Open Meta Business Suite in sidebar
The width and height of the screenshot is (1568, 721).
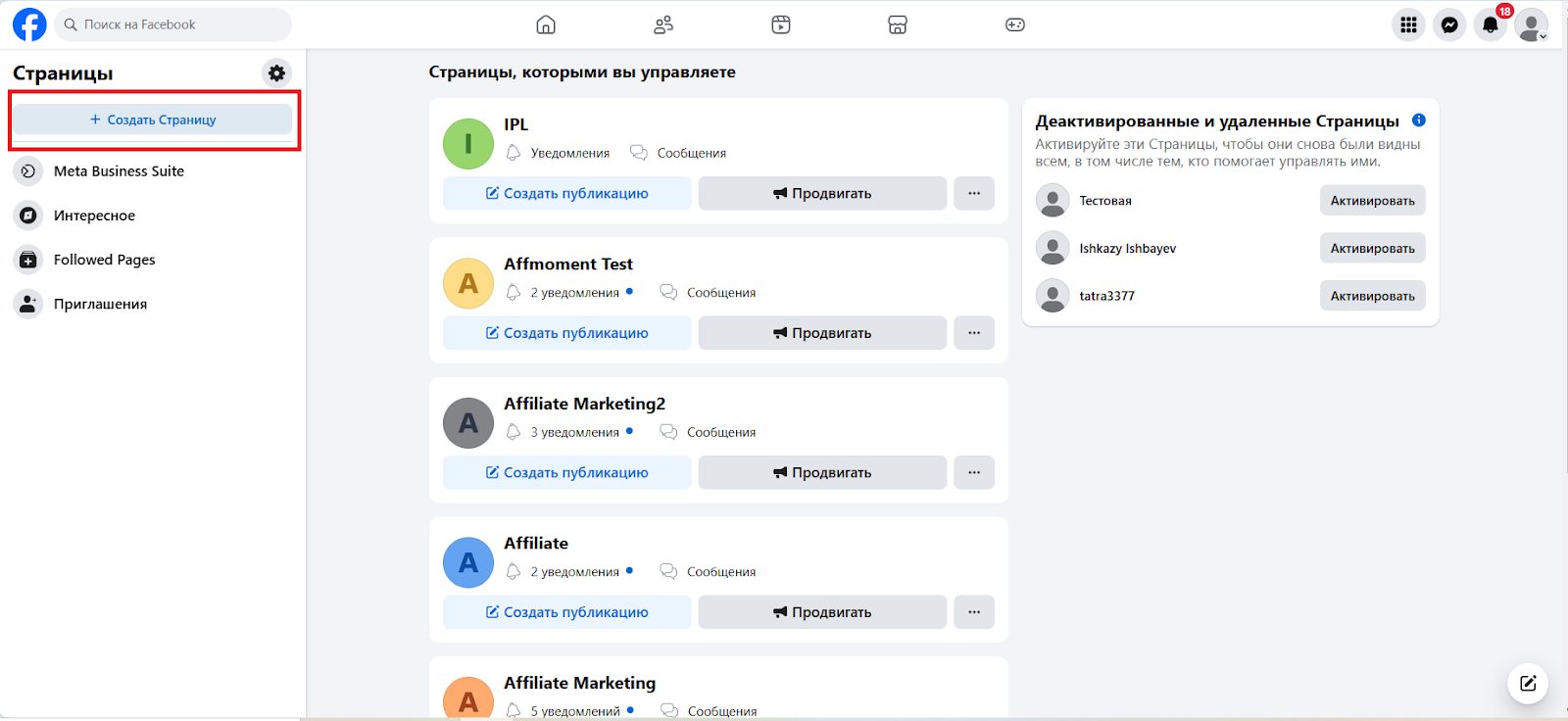coord(119,171)
